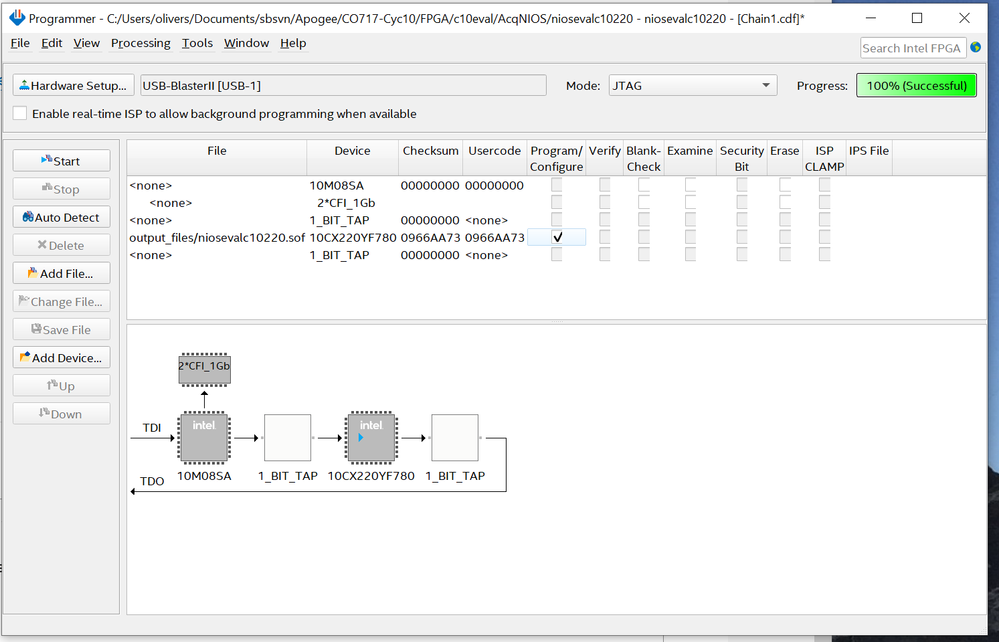Click the 100% Successful progress bar
The height and width of the screenshot is (642, 999).
point(916,86)
